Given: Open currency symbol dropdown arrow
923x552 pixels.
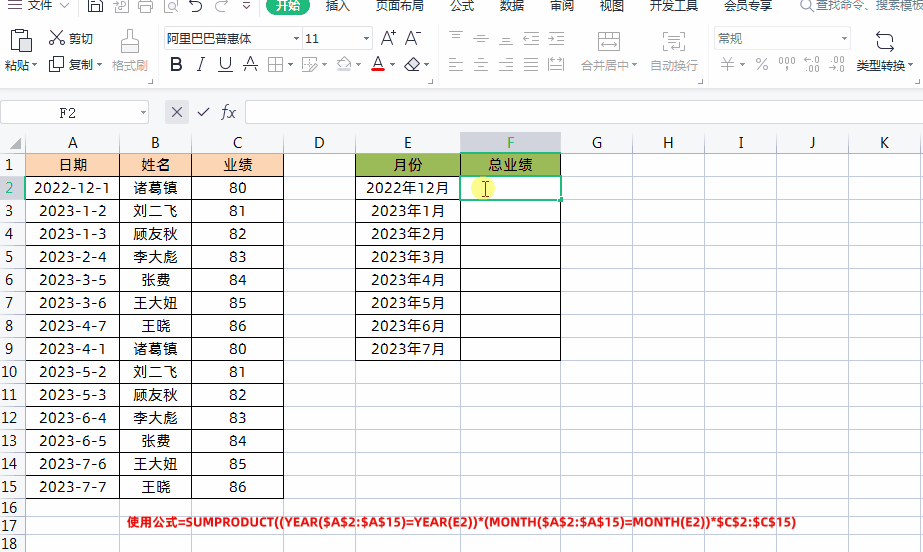Looking at the screenshot, I should [x=742, y=65].
